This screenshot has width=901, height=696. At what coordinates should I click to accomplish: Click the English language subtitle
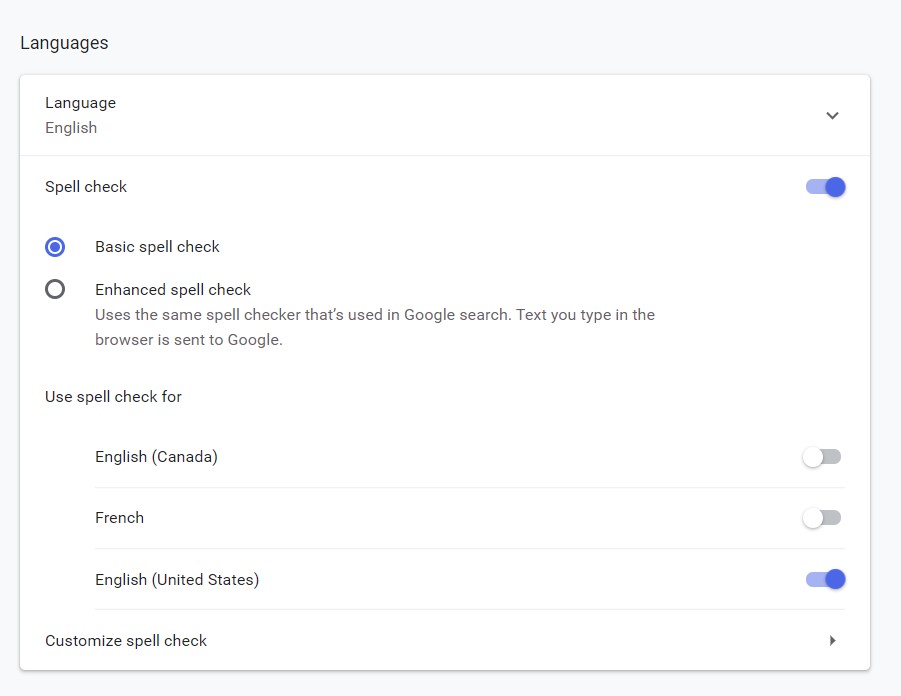[x=71, y=128]
